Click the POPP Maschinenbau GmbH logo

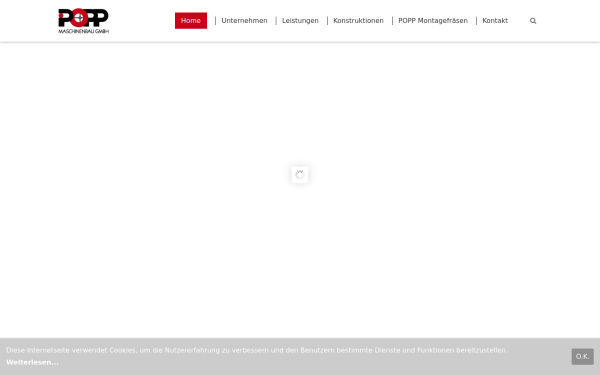(x=83, y=21)
